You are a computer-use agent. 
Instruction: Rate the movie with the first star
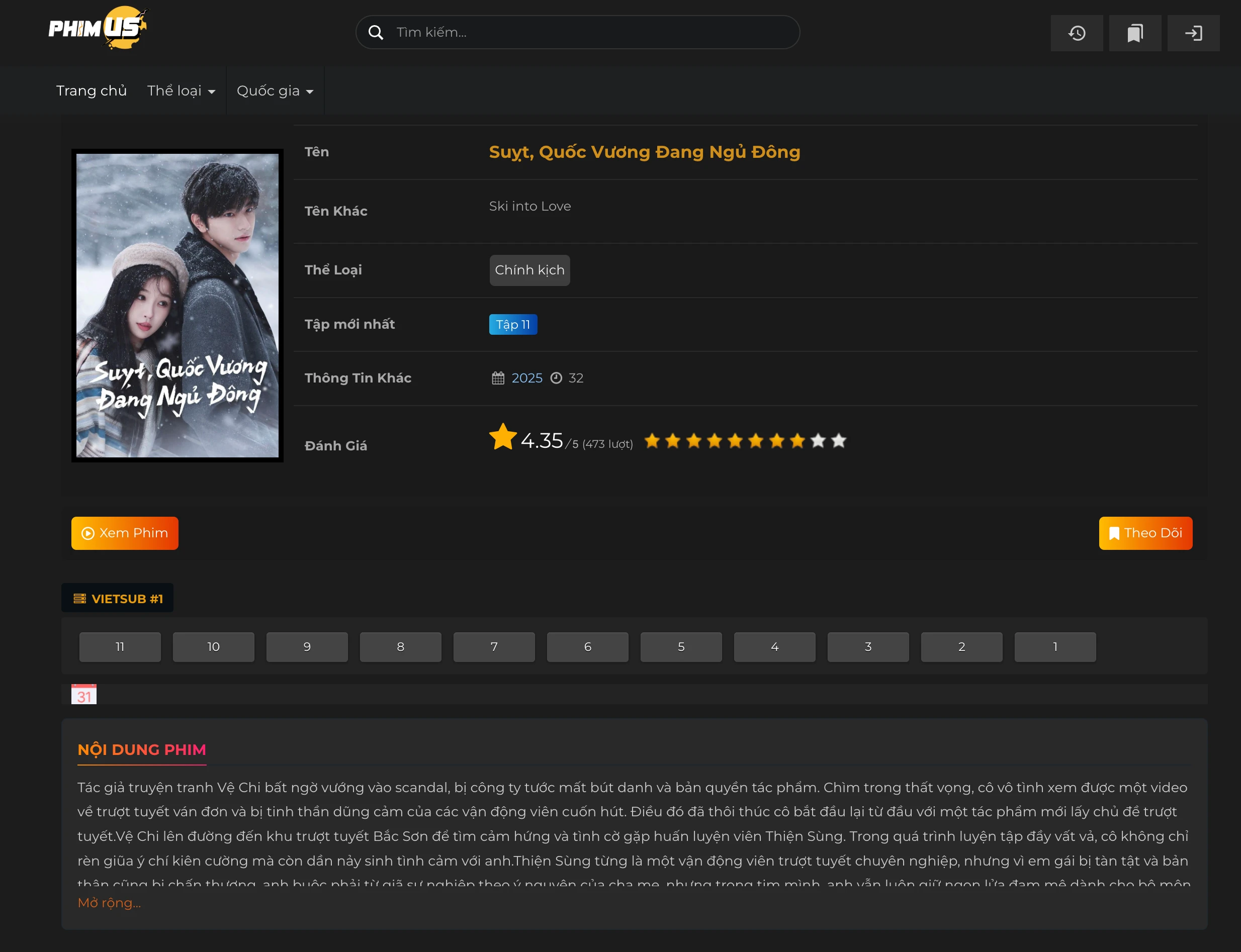[x=653, y=440]
